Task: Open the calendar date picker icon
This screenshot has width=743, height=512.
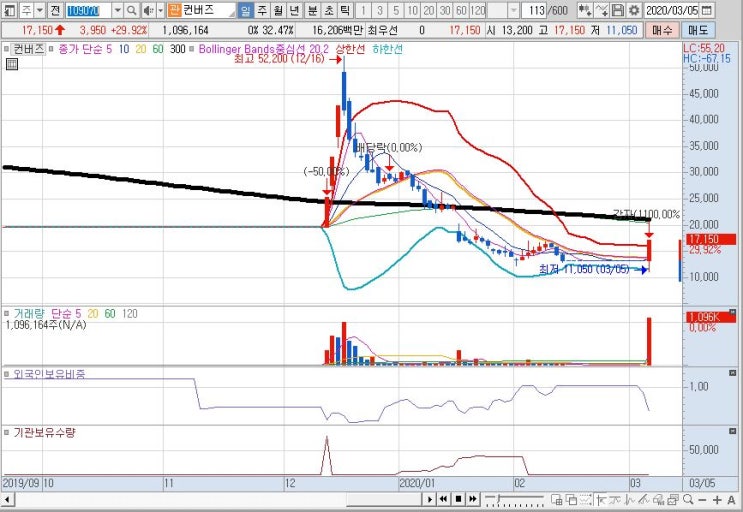Action: click(706, 10)
